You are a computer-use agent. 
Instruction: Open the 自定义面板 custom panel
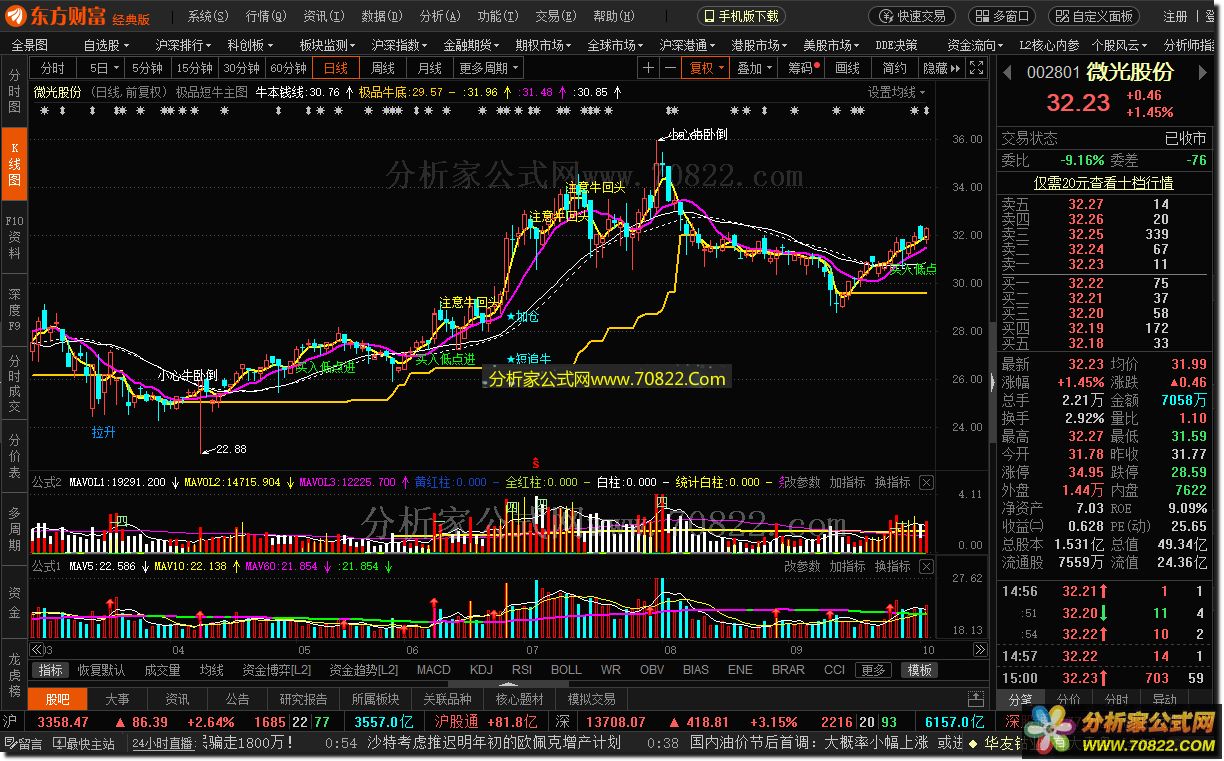pyautogui.click(x=1093, y=16)
